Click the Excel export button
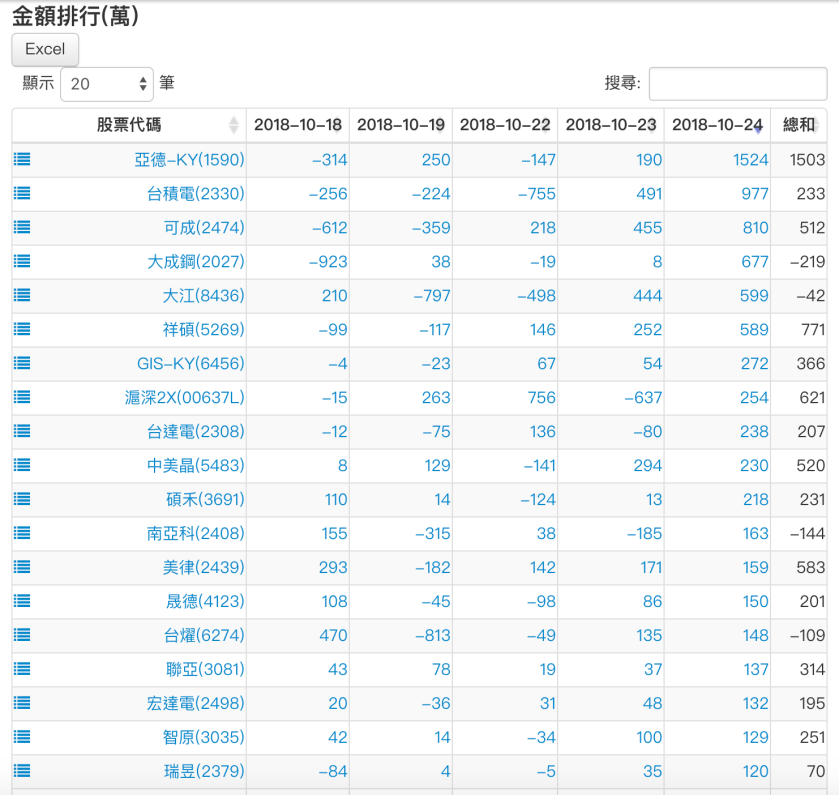Screen dimensions: 839x795 tap(44, 49)
